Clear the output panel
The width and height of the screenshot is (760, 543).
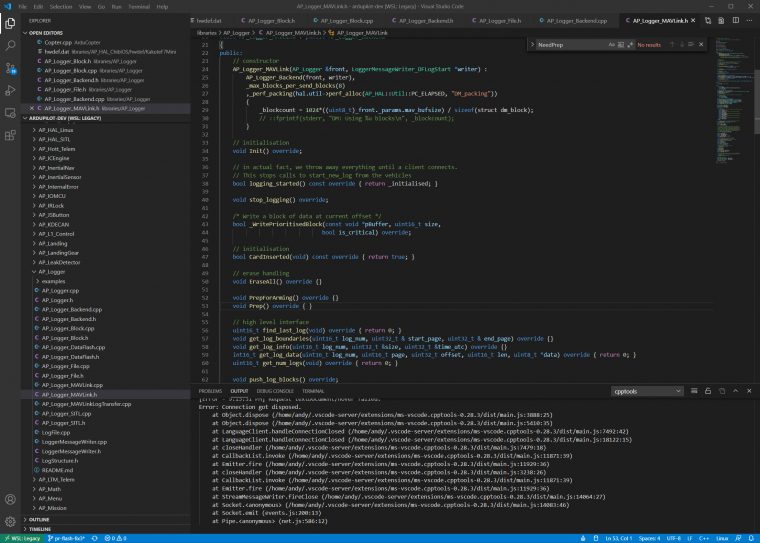point(694,391)
